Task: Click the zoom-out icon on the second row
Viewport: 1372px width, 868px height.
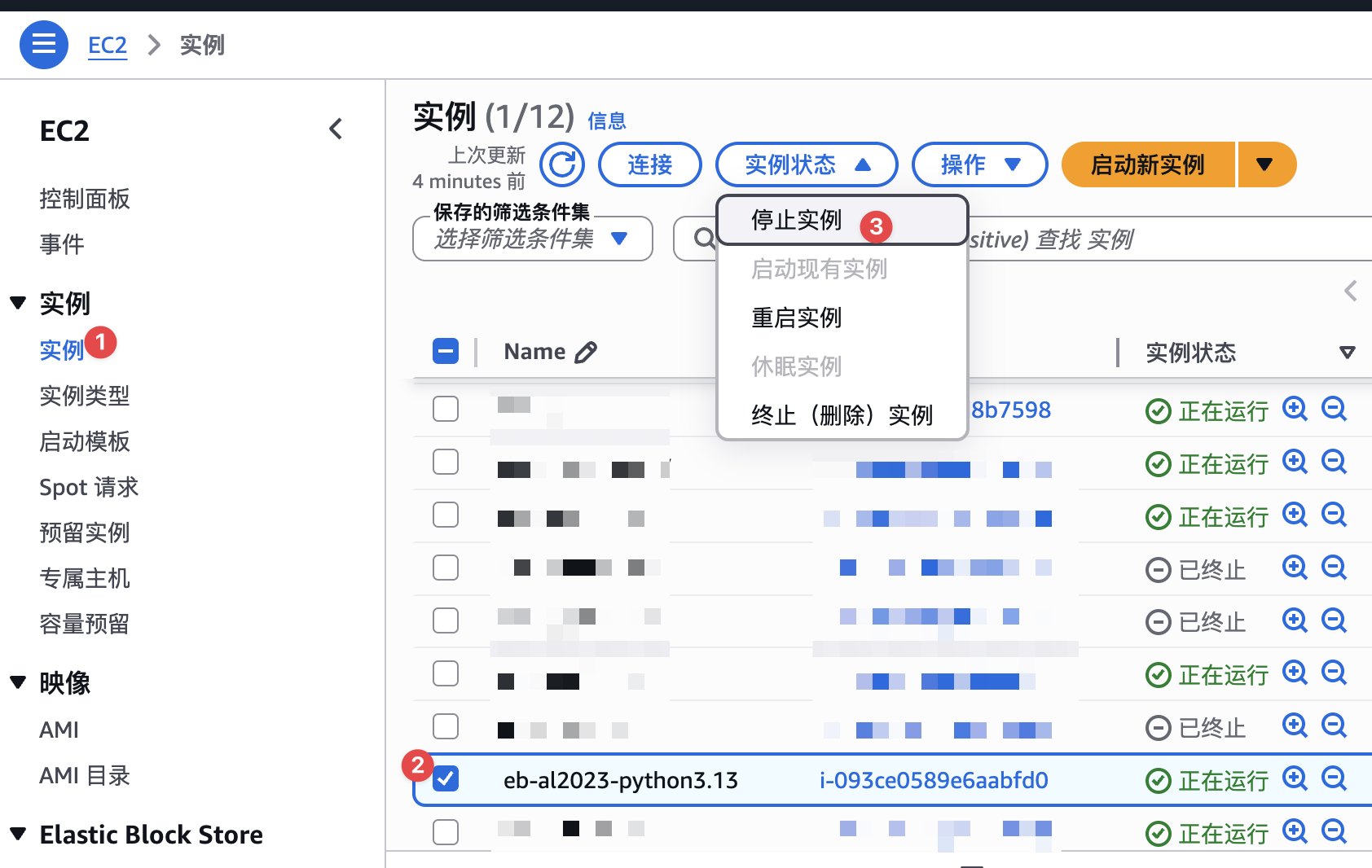Action: (x=1334, y=462)
